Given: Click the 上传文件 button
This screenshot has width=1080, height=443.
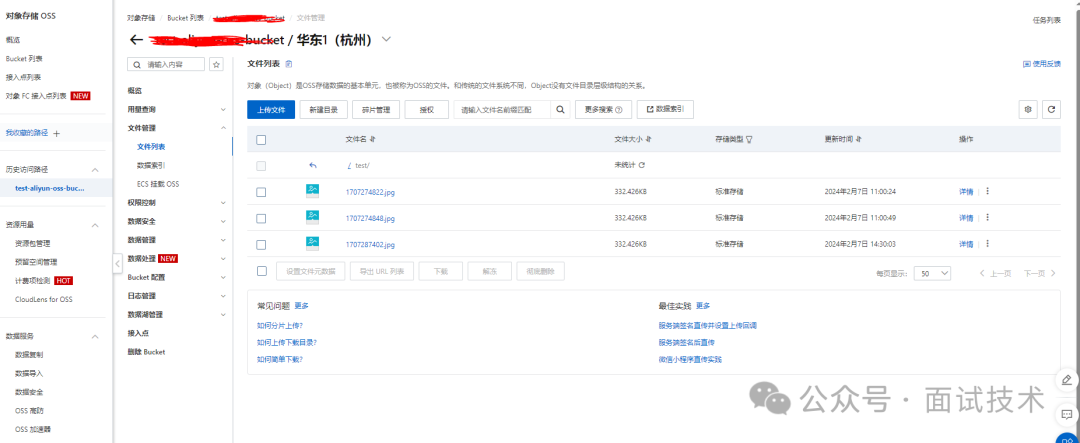Looking at the screenshot, I should pos(271,110).
